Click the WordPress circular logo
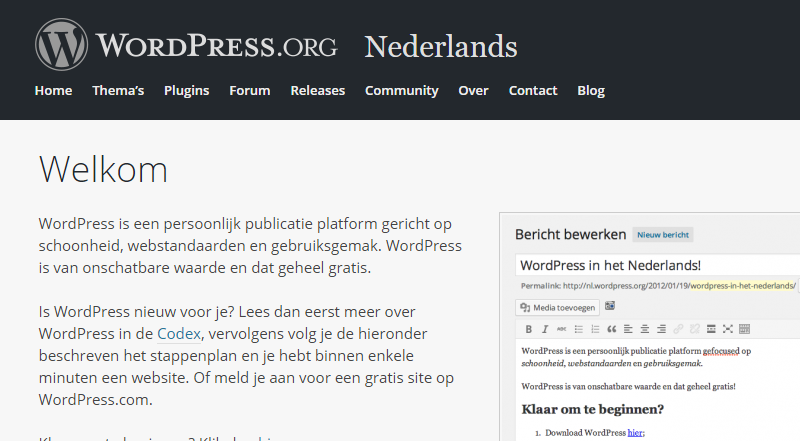 [x=61, y=44]
